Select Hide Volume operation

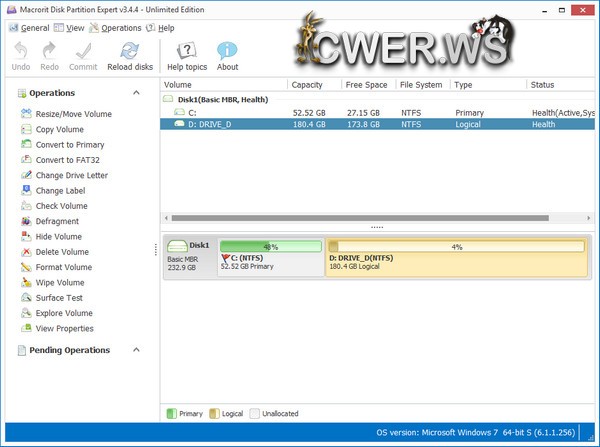click(x=51, y=237)
